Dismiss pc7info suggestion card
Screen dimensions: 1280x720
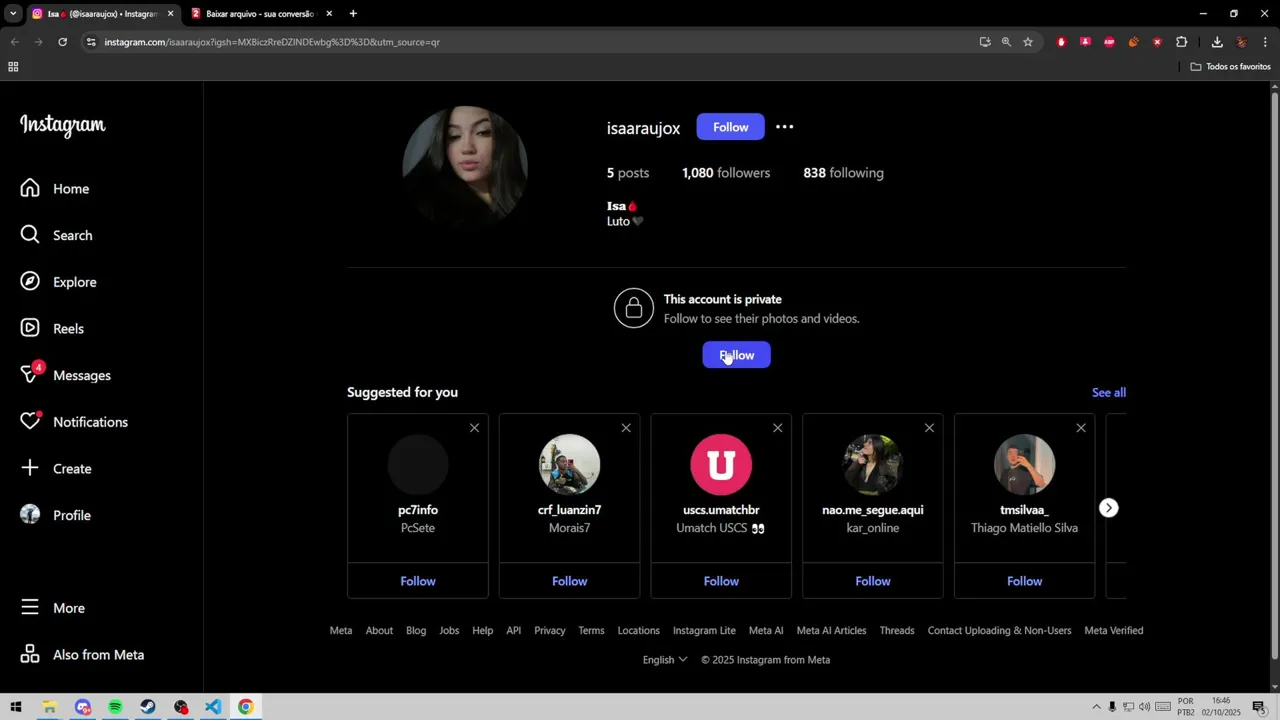(474, 428)
